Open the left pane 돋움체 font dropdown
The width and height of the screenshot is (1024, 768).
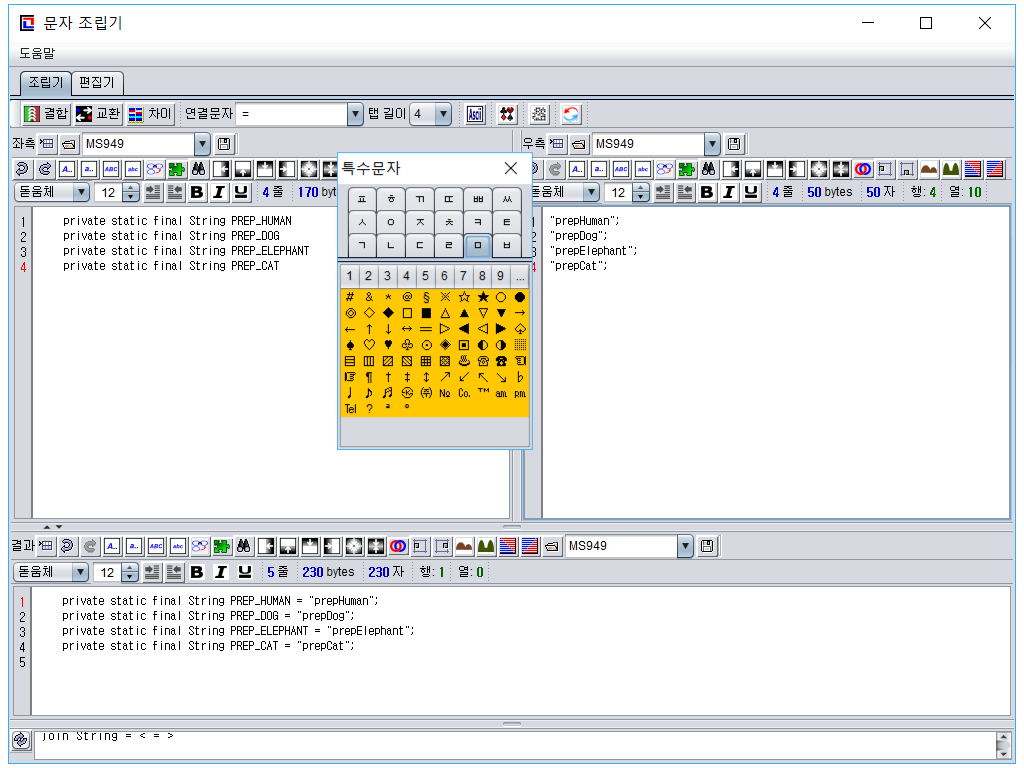(81, 192)
